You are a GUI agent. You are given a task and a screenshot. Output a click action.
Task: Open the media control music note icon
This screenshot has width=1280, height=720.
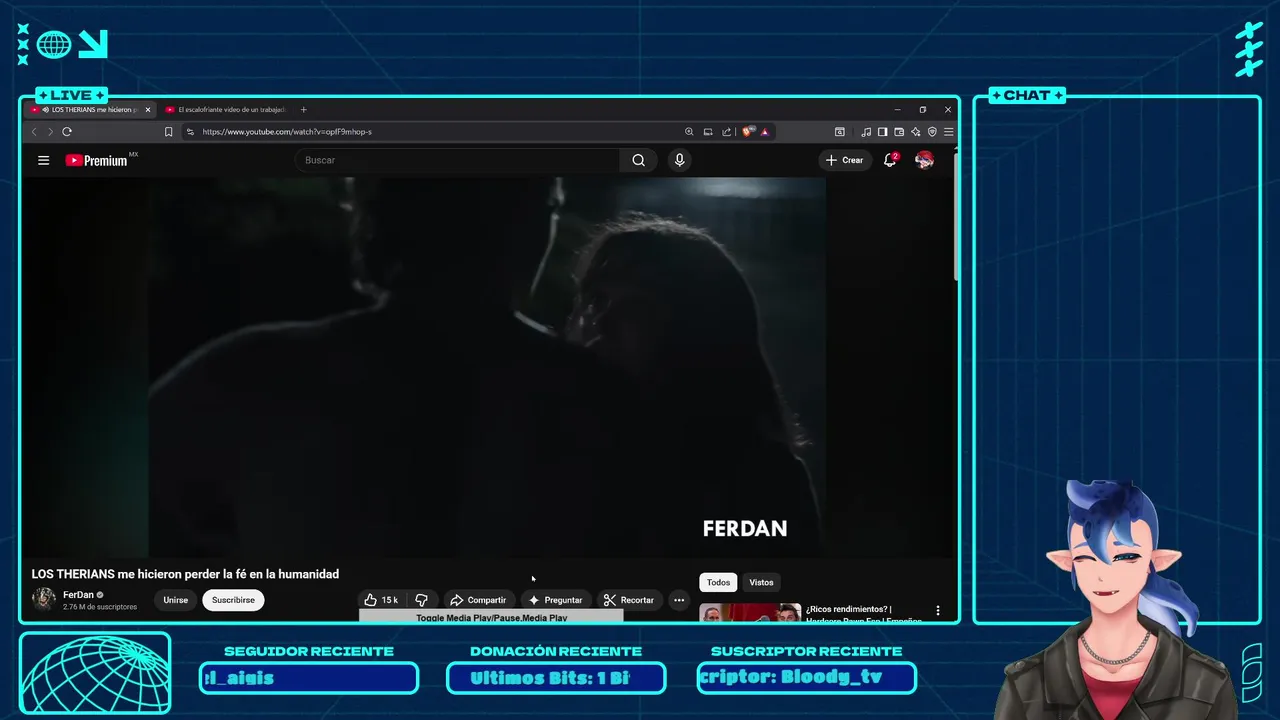(x=866, y=132)
